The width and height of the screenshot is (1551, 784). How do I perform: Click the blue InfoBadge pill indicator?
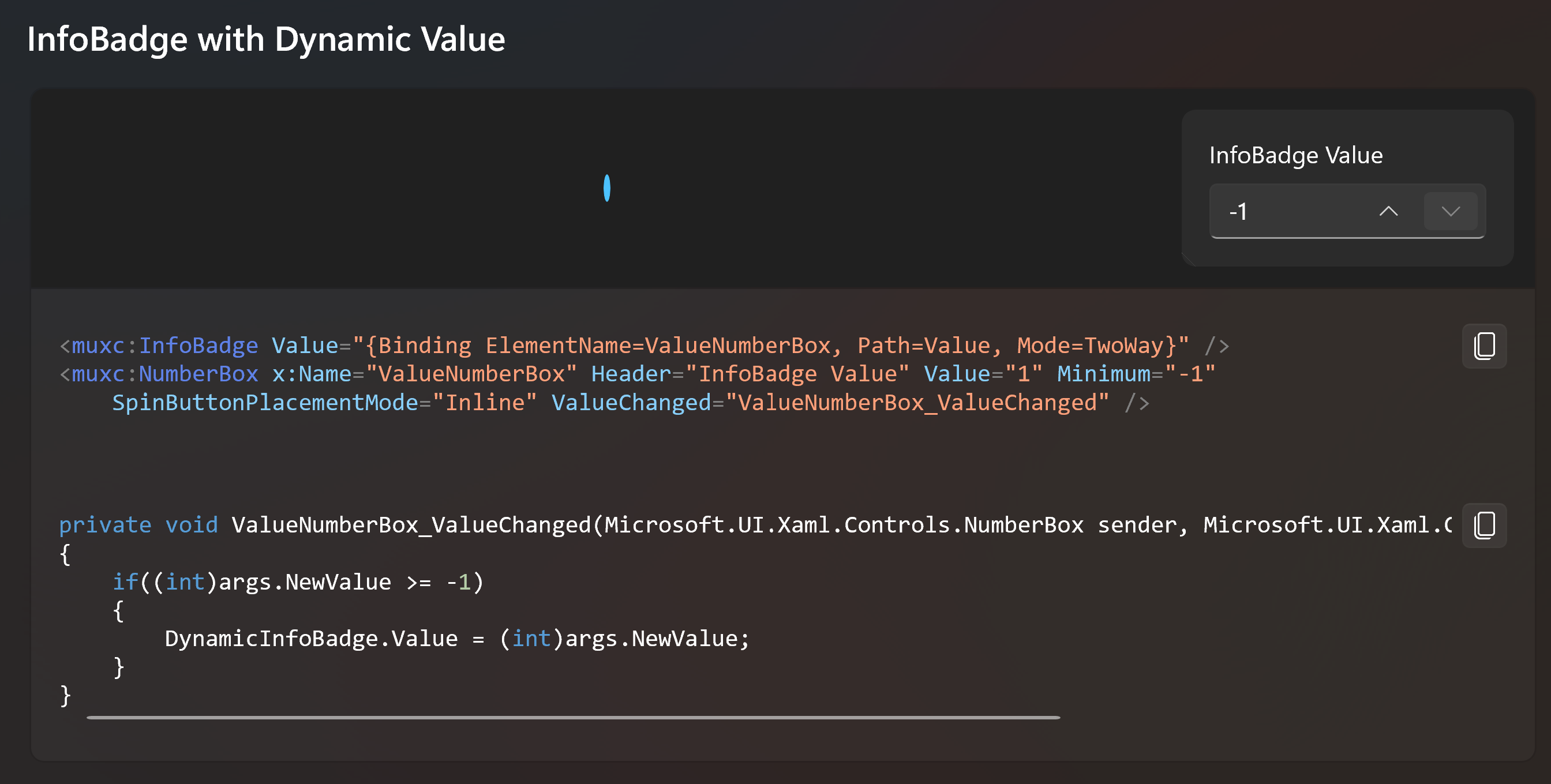coord(607,189)
